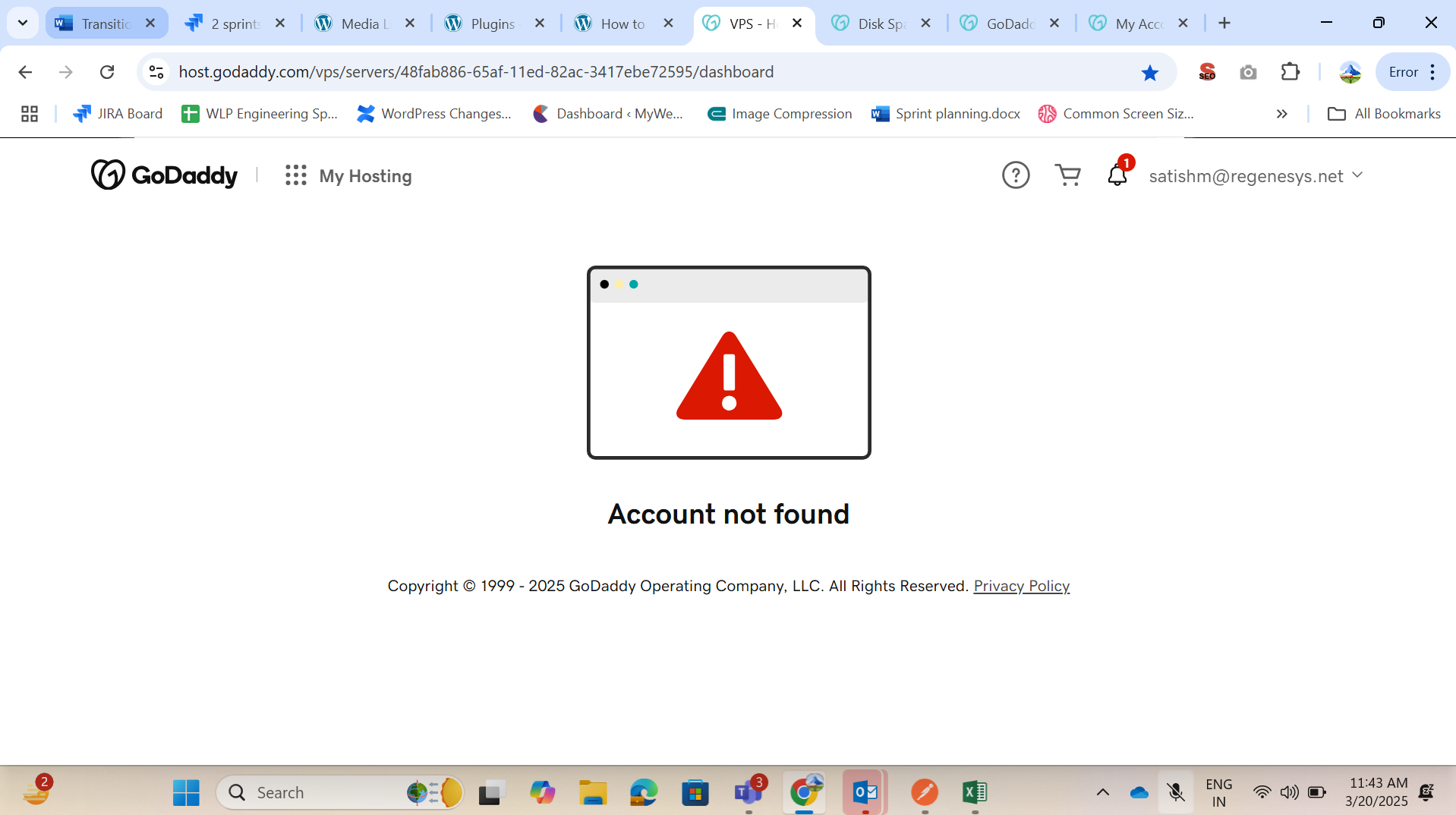
Task: Open the tab search dropdown arrow
Action: point(23,23)
